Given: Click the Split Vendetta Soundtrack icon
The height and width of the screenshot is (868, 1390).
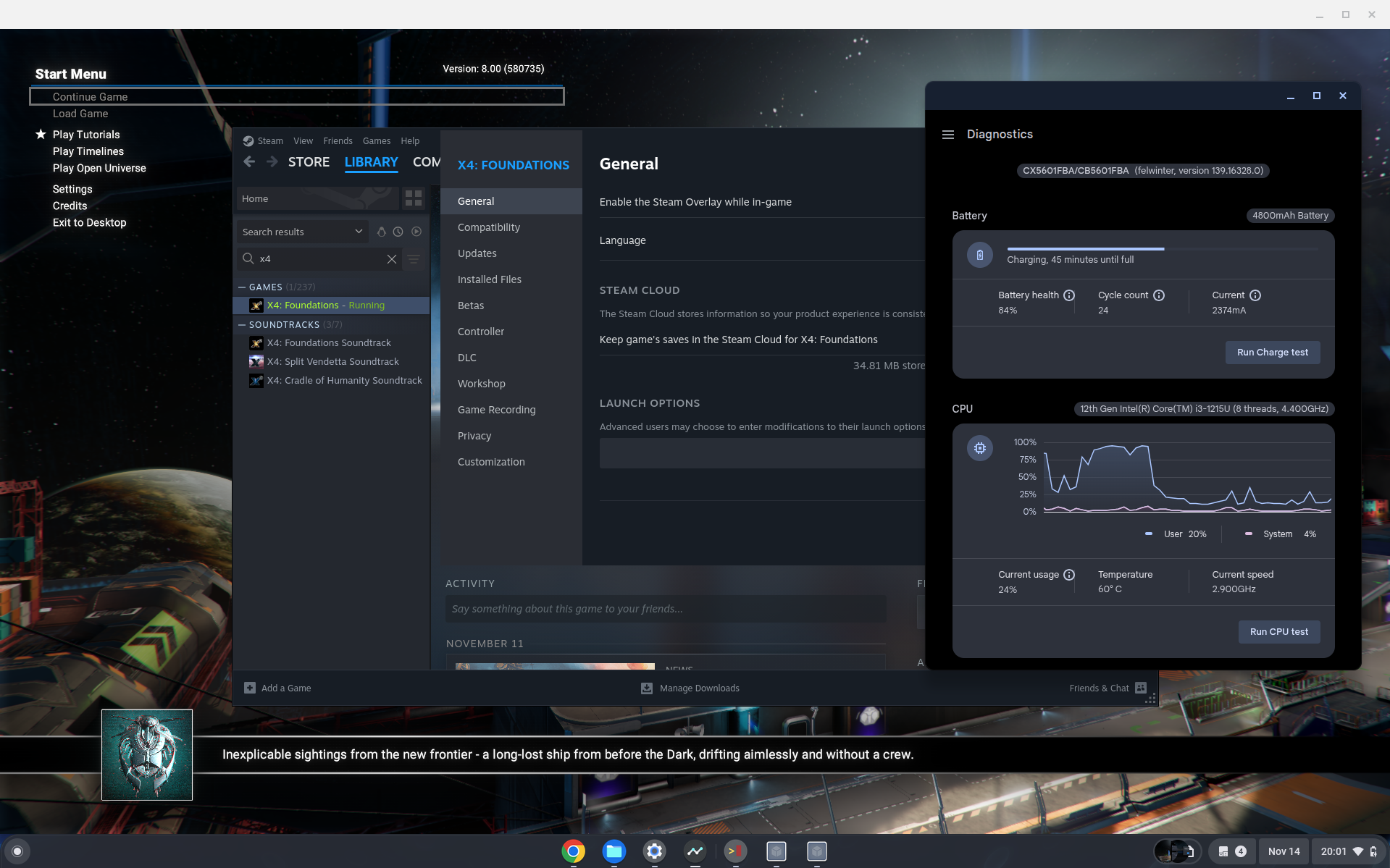Looking at the screenshot, I should [x=256, y=362].
